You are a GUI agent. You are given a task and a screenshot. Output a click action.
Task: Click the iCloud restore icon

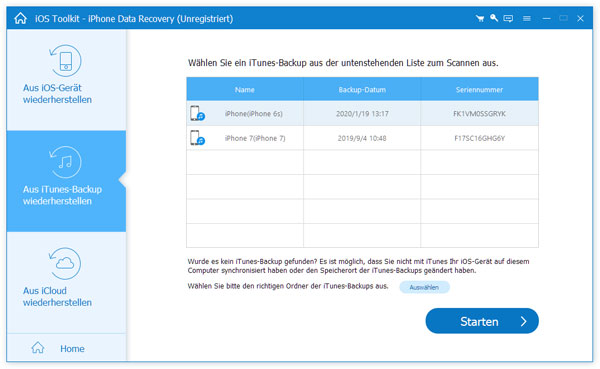pyautogui.click(x=65, y=263)
